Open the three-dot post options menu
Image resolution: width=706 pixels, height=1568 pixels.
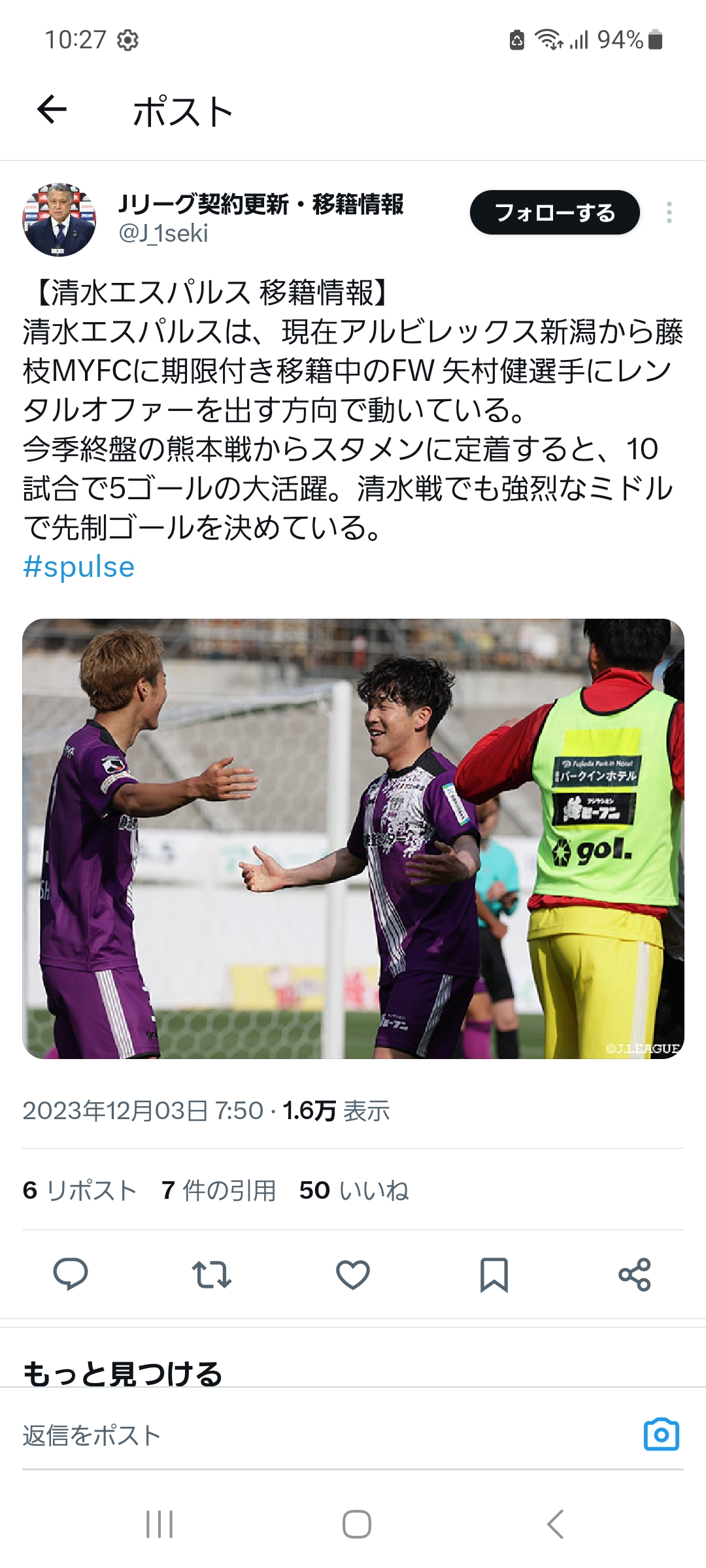669,212
